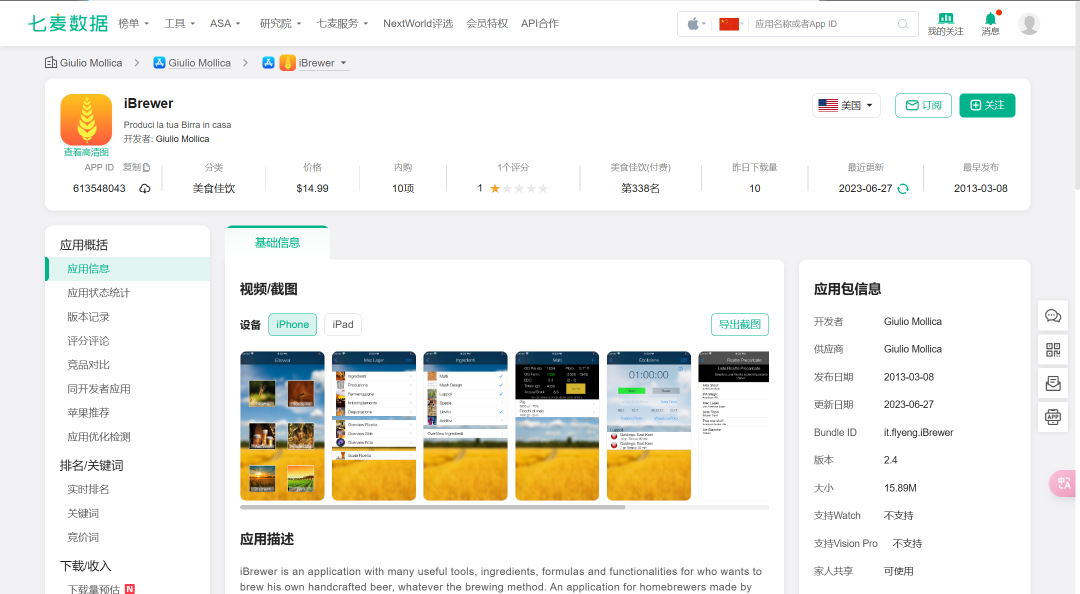
Task: Open Giulio Mollica breadcrumb link
Action: point(199,63)
